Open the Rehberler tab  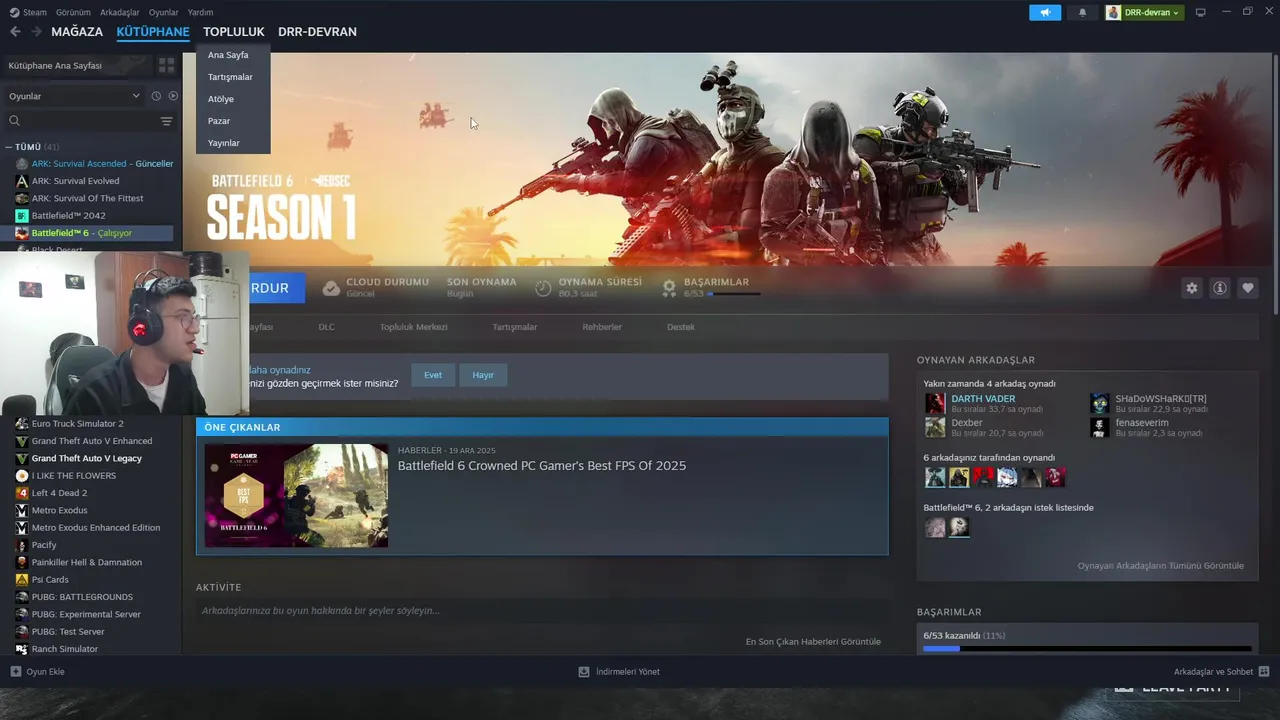602,327
